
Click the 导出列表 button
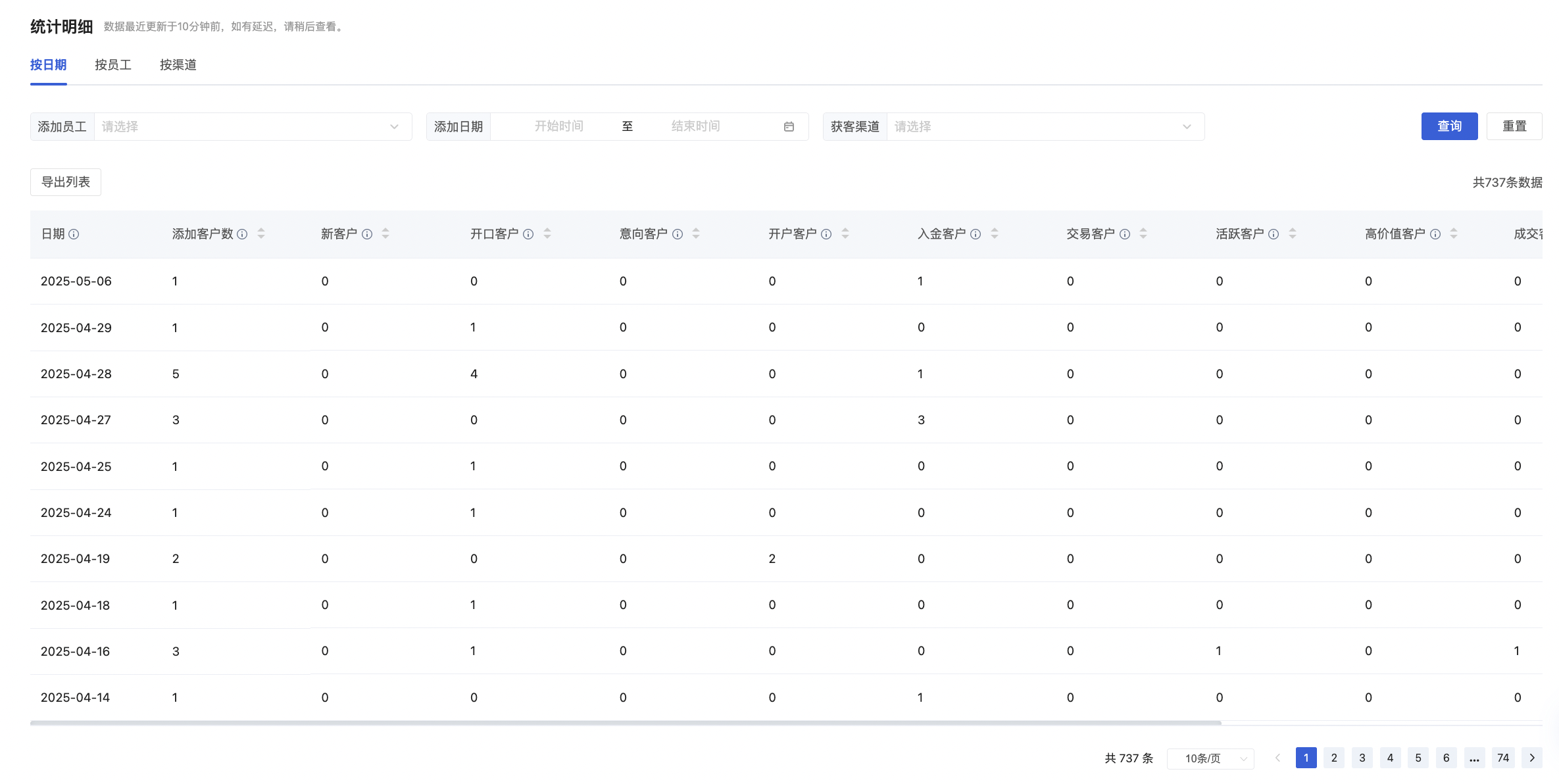66,182
